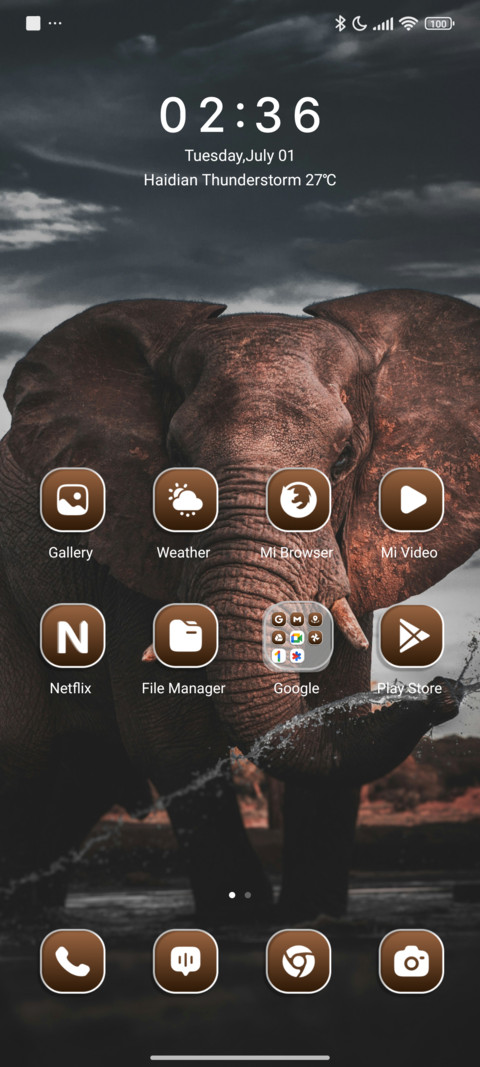Open the Weather app
This screenshot has height=1067, width=480.
point(185,499)
